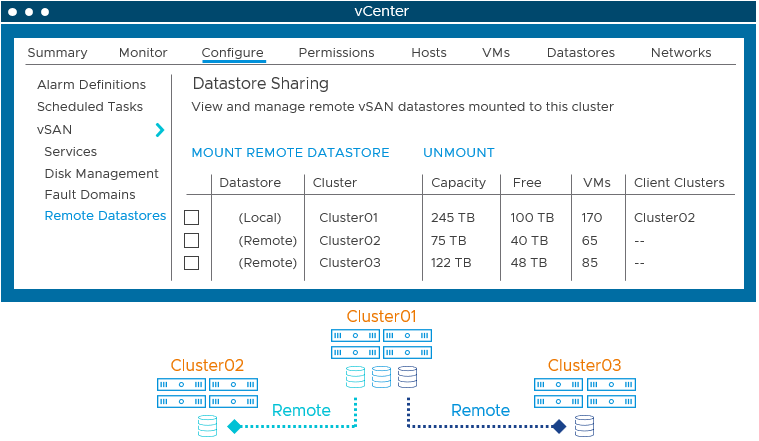Screen dimensions: 759x441
Task: Select the Remote Cluster02 datastore checkbox
Action: [x=192, y=240]
